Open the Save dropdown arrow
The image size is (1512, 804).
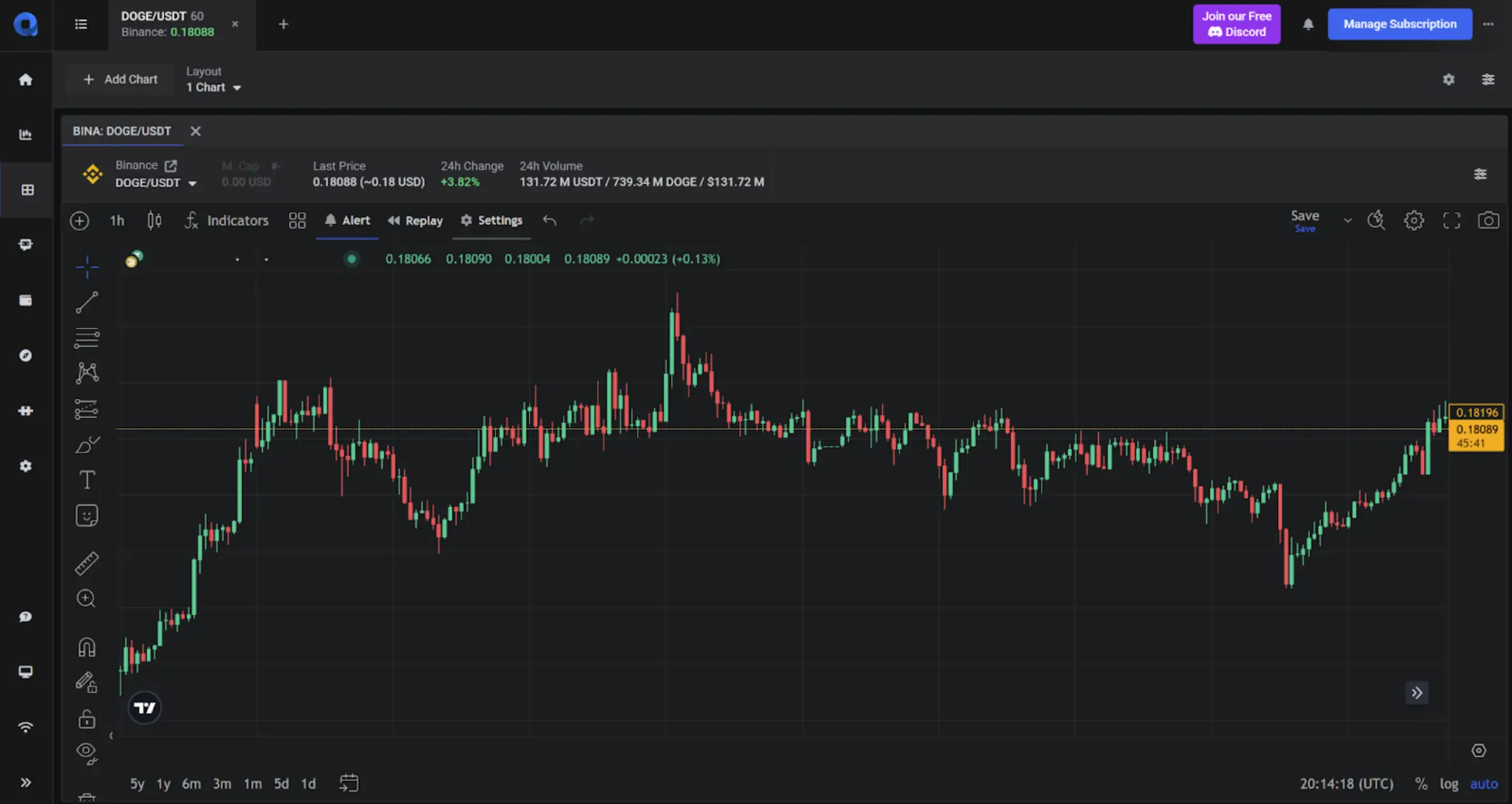[1348, 220]
